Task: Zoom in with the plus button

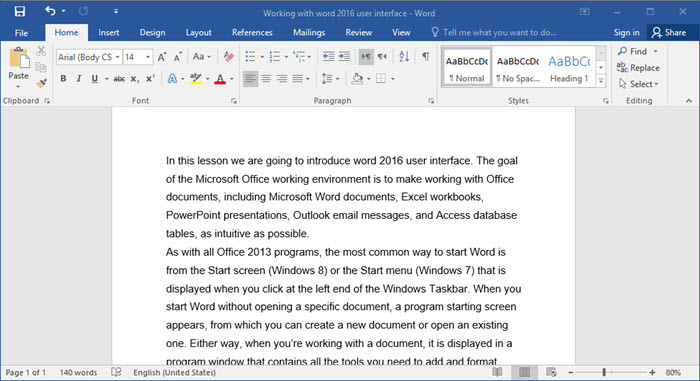Action: click(652, 372)
